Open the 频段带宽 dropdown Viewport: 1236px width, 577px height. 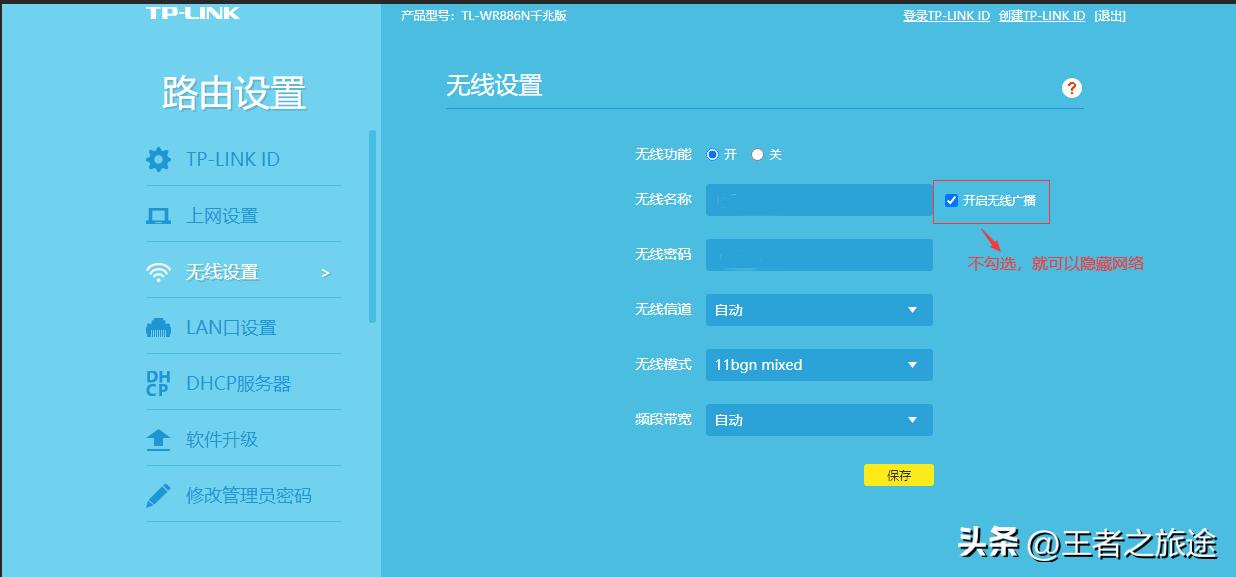[819, 419]
